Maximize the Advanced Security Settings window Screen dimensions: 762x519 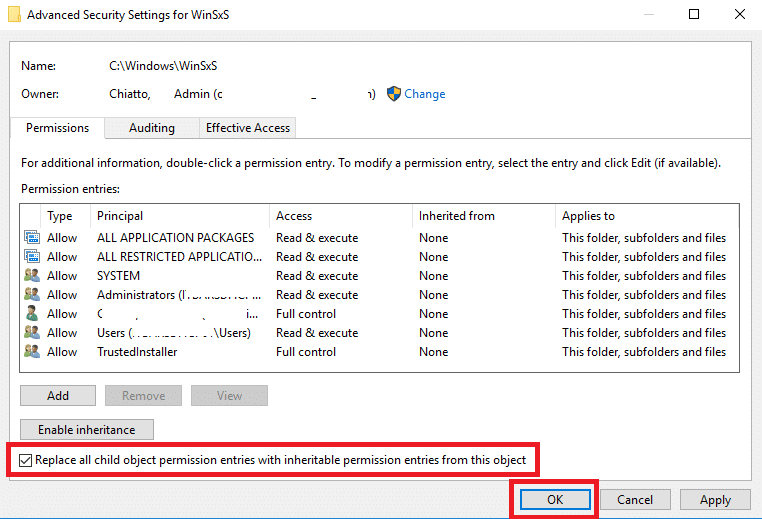(694, 14)
